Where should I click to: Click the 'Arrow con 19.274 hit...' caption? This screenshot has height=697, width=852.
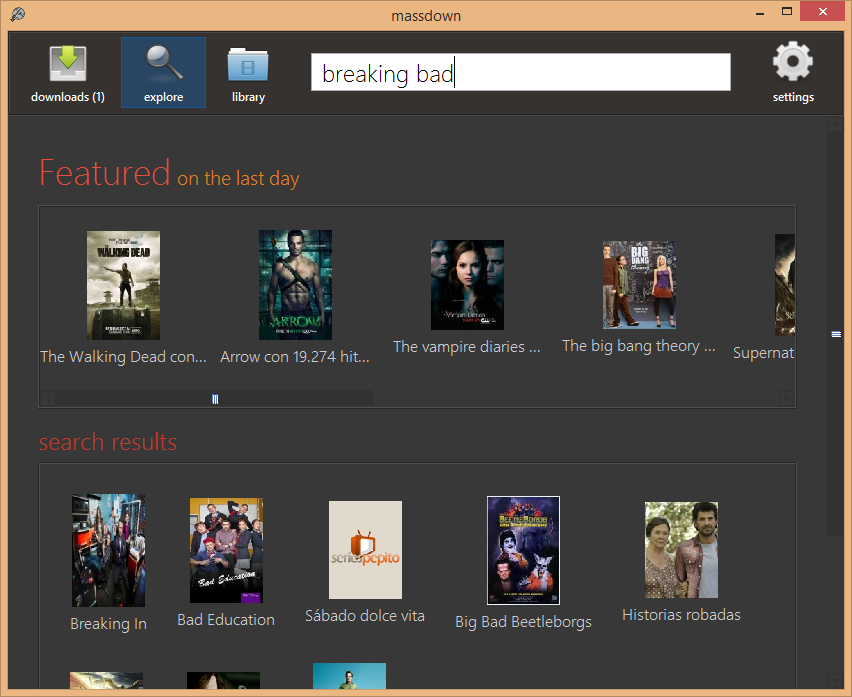point(295,357)
